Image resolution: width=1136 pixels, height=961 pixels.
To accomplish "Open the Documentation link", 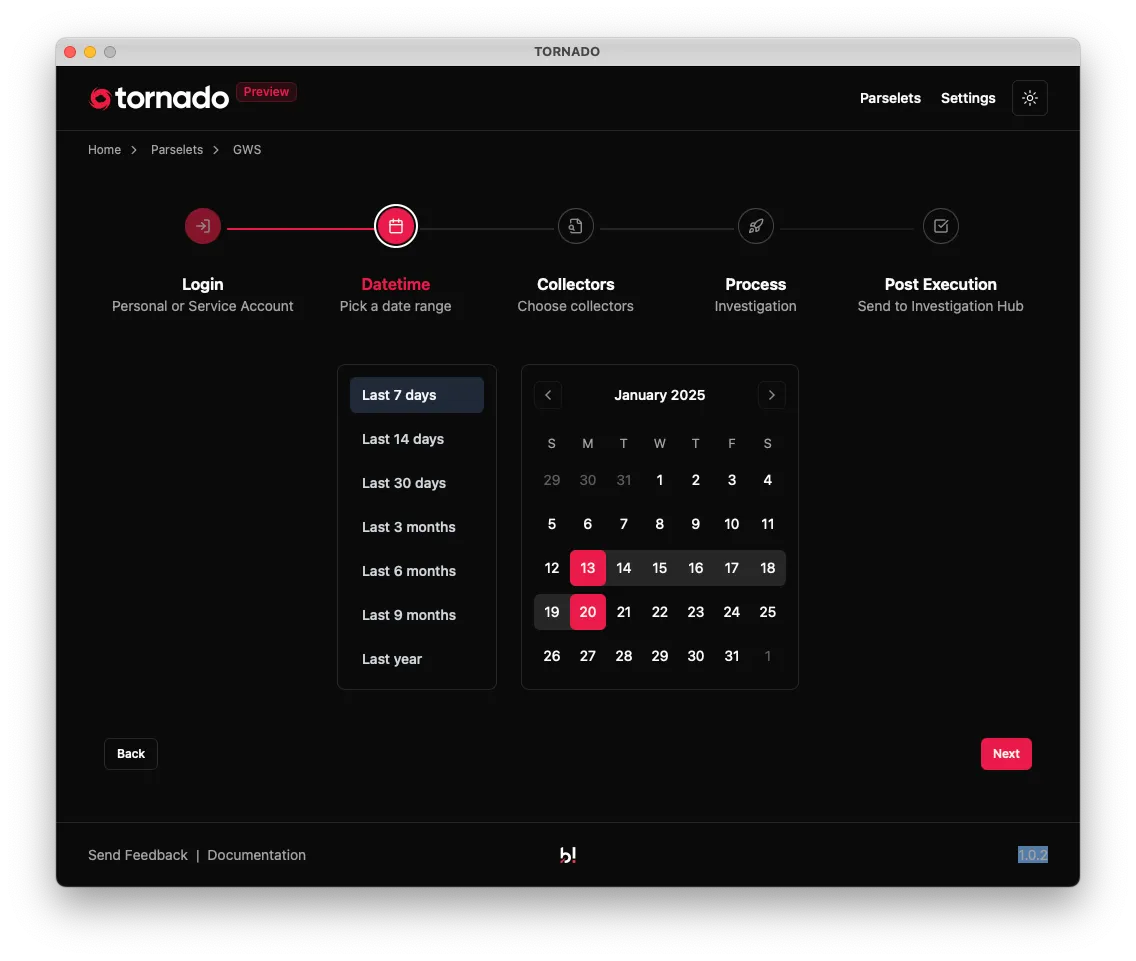I will point(256,855).
